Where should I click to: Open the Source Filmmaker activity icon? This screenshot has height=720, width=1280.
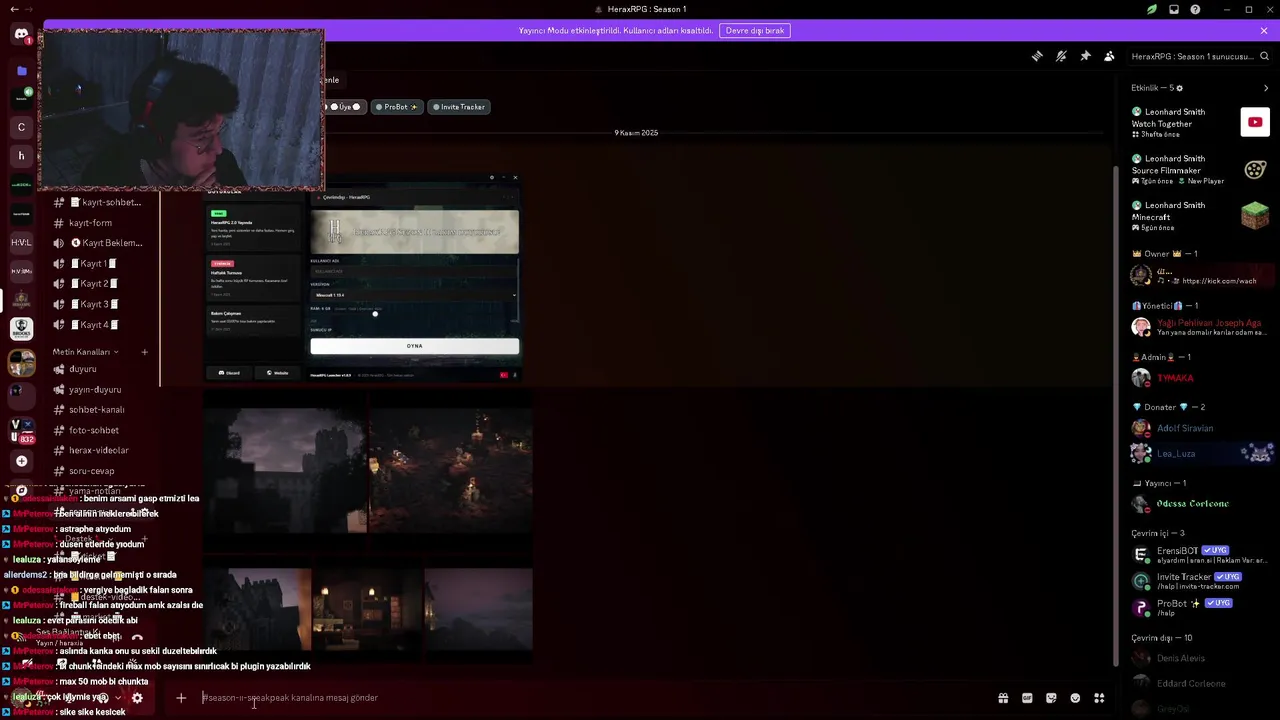coord(1255,169)
